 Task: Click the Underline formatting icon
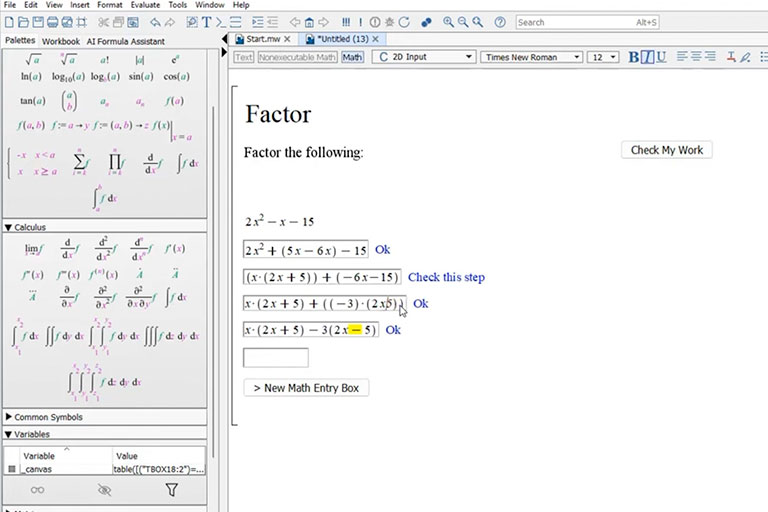click(x=661, y=57)
